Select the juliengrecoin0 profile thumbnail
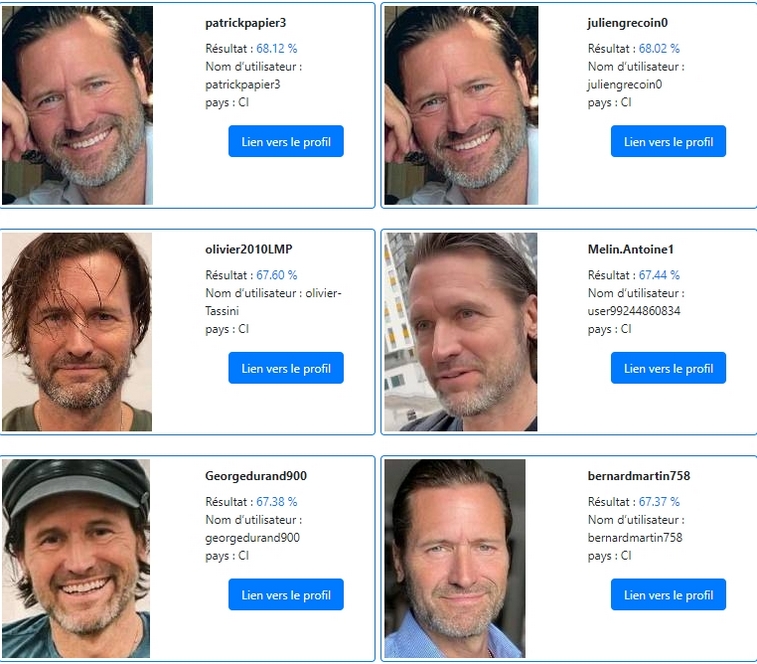Viewport: 757px width, 664px height. [461, 105]
